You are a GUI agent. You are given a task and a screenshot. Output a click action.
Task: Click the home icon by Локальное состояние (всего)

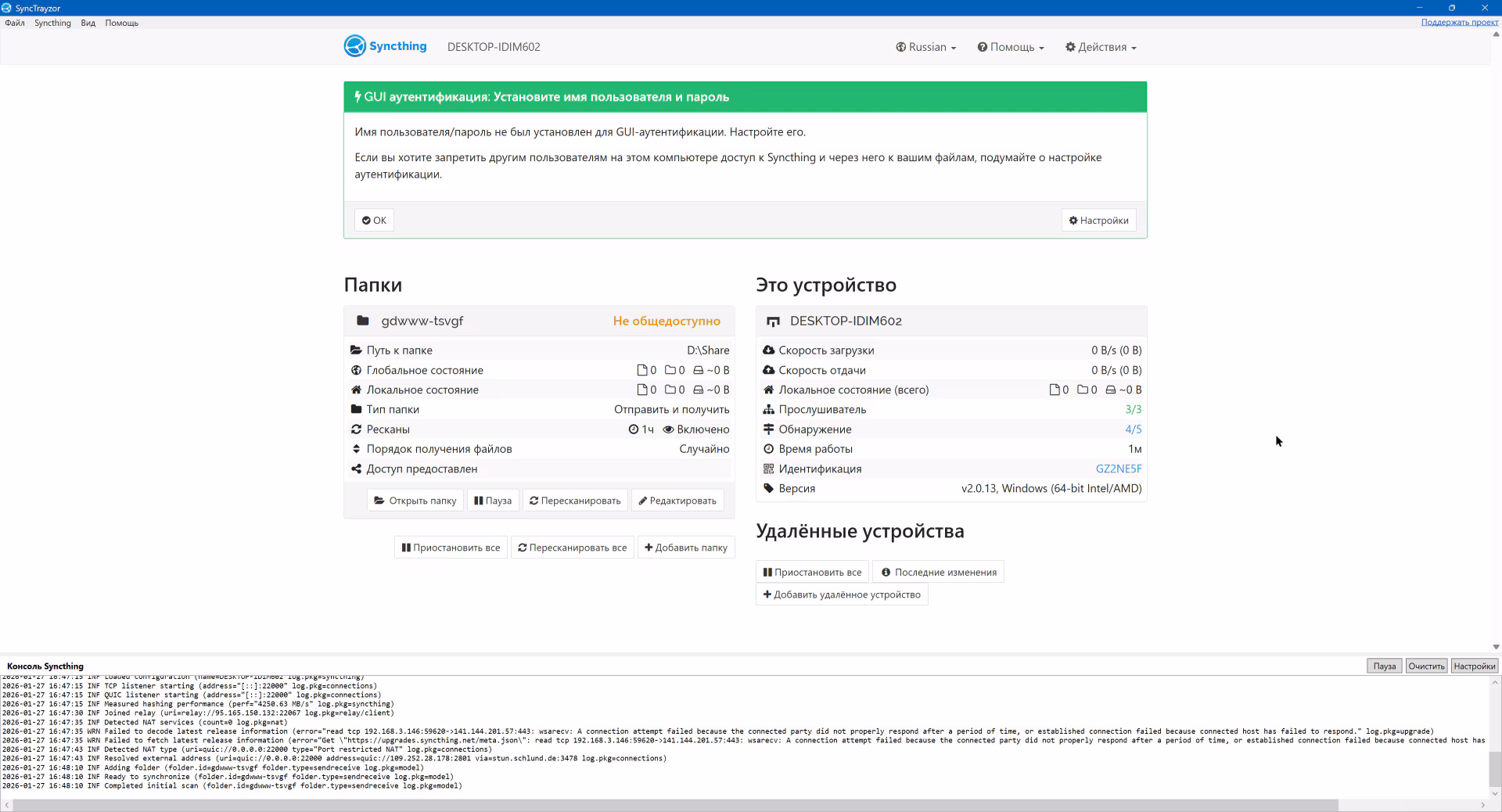[x=768, y=390]
